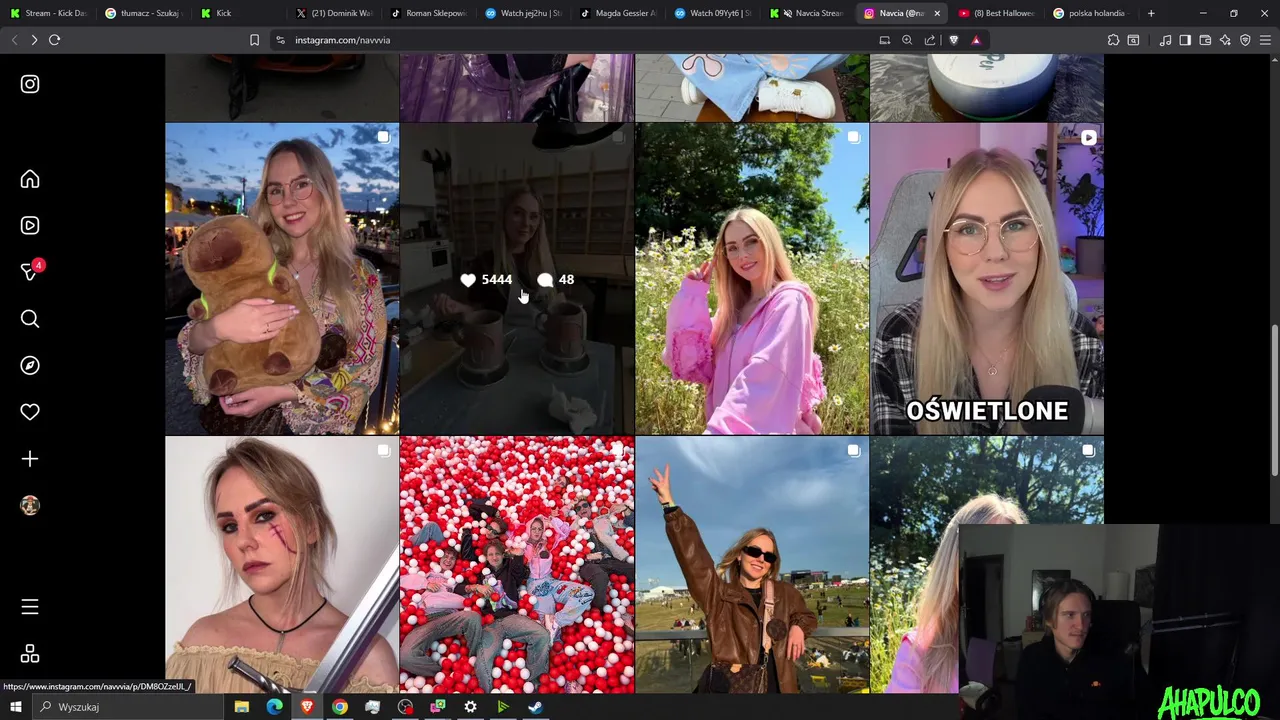Viewport: 1280px width, 720px height.
Task: Open Brave VPN shield icon in toolbar
Action: (x=1245, y=40)
